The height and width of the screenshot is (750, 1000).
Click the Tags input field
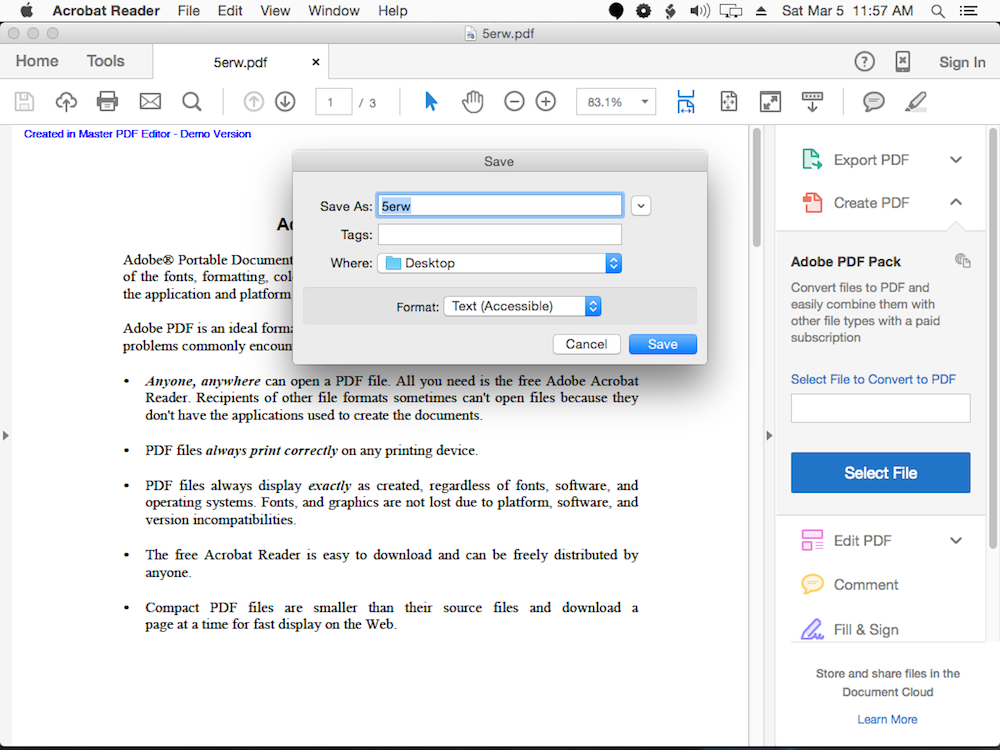(x=499, y=234)
